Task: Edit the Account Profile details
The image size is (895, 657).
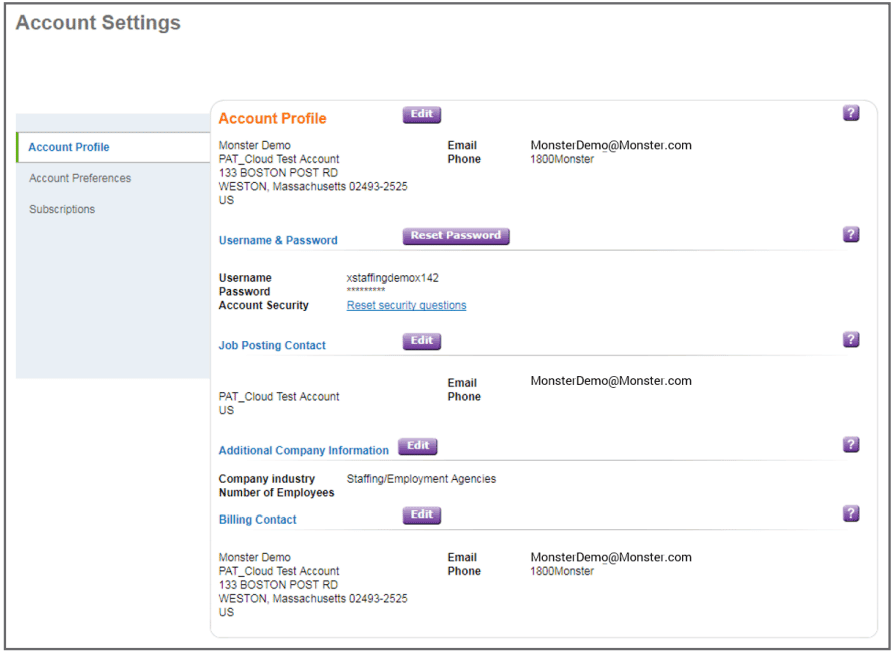Action: [x=422, y=114]
